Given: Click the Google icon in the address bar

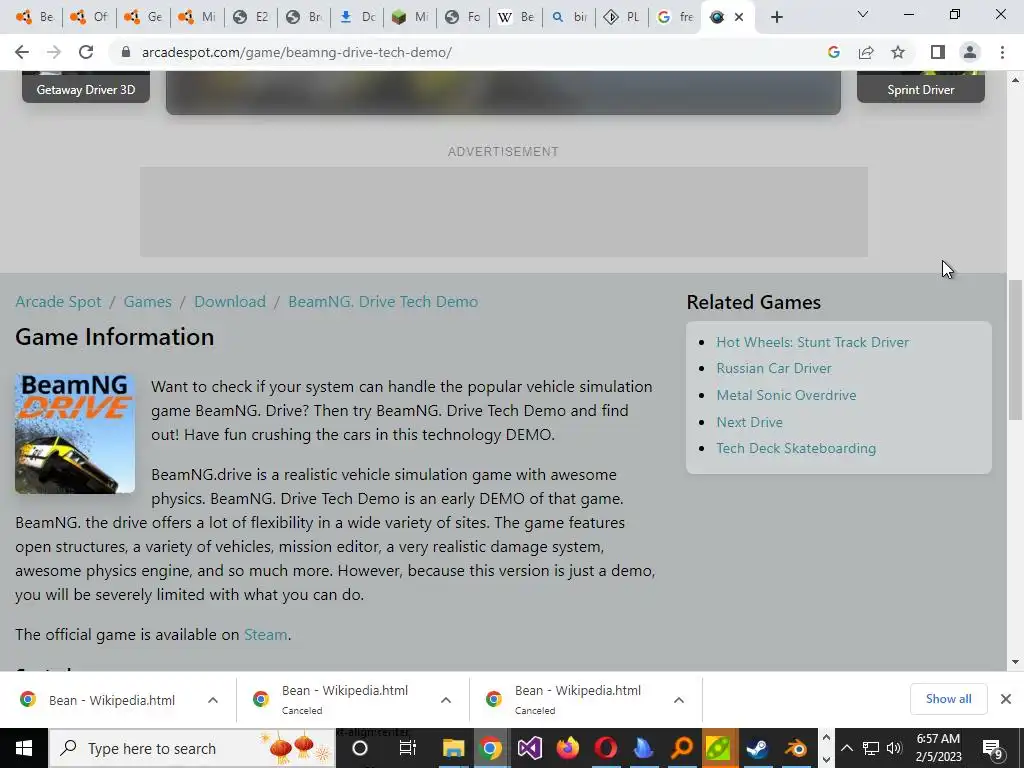Looking at the screenshot, I should point(833,52).
